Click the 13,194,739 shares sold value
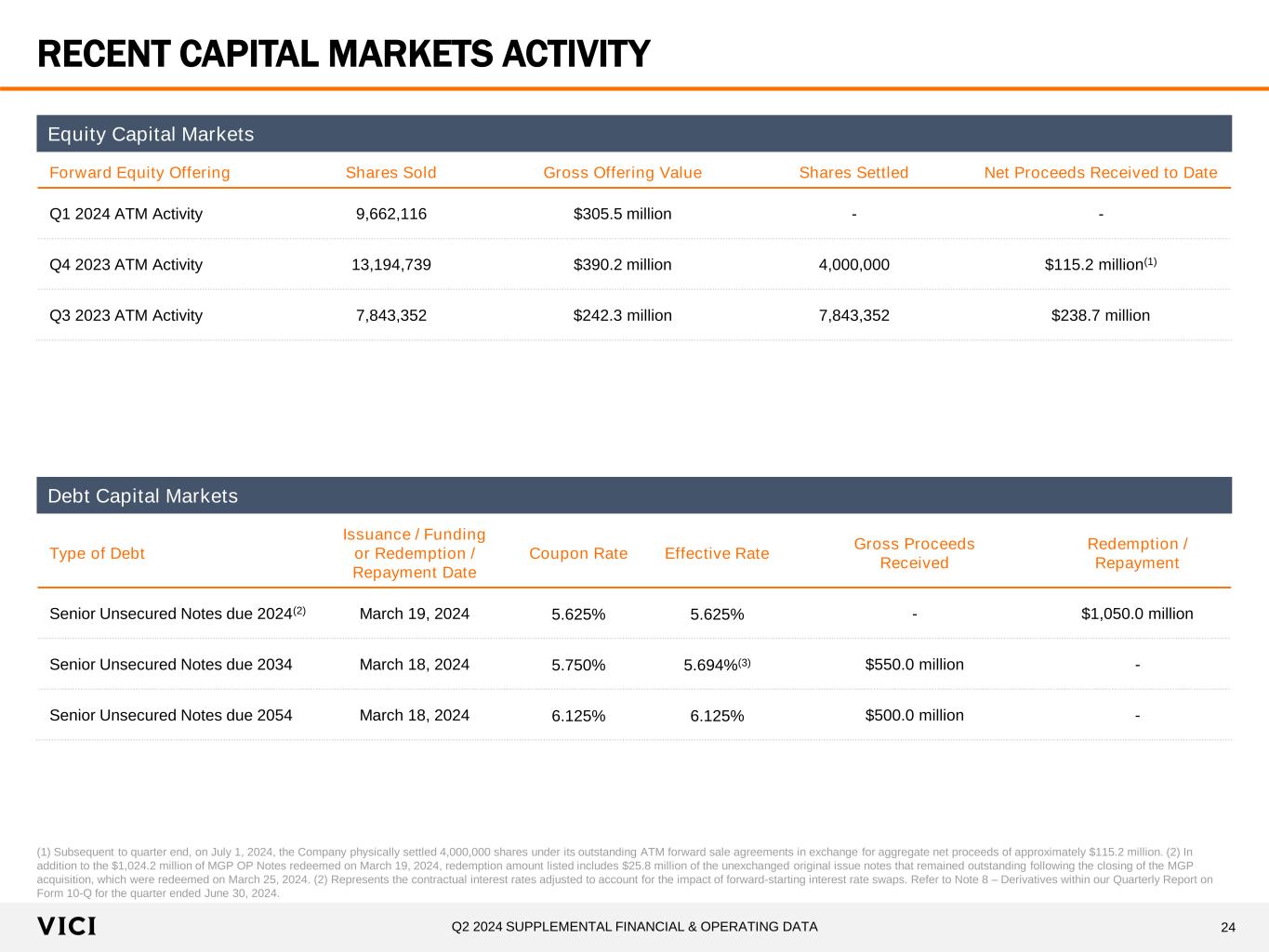Image resolution: width=1269 pixels, height=952 pixels. tap(390, 265)
